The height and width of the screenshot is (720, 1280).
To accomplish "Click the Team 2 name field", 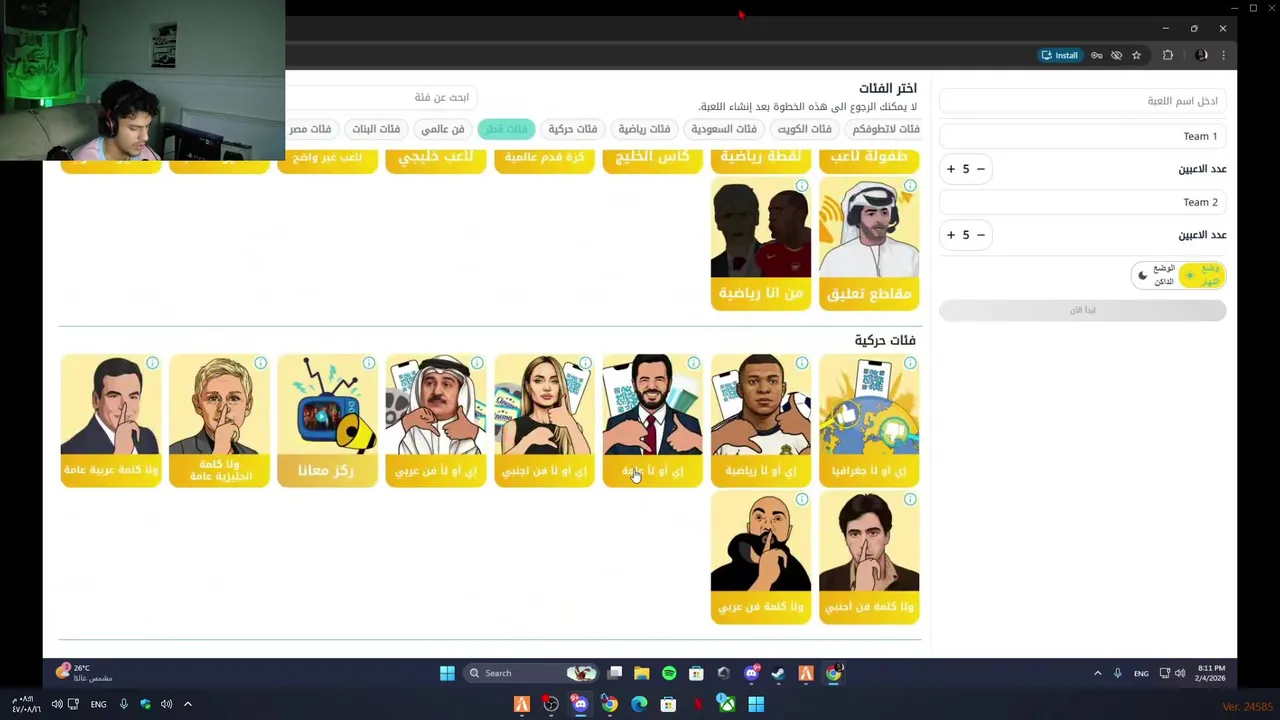I will click(1082, 202).
